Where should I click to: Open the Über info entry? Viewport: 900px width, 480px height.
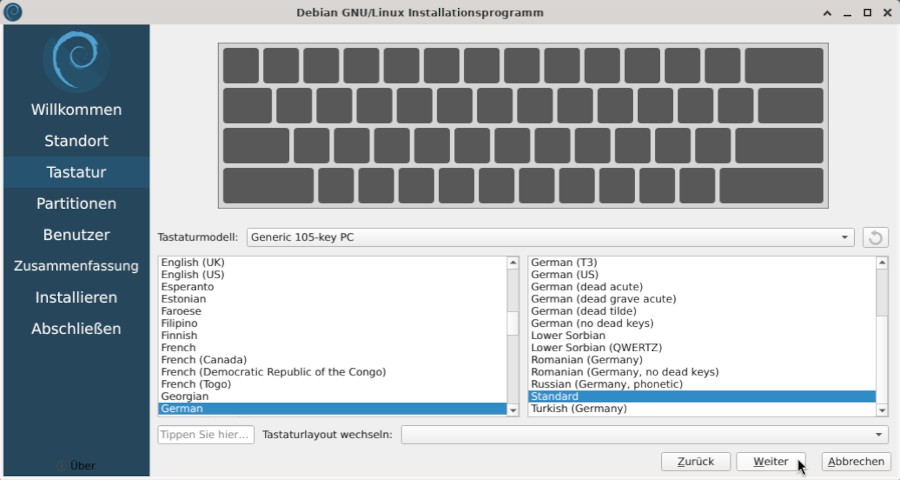pyautogui.click(x=76, y=466)
